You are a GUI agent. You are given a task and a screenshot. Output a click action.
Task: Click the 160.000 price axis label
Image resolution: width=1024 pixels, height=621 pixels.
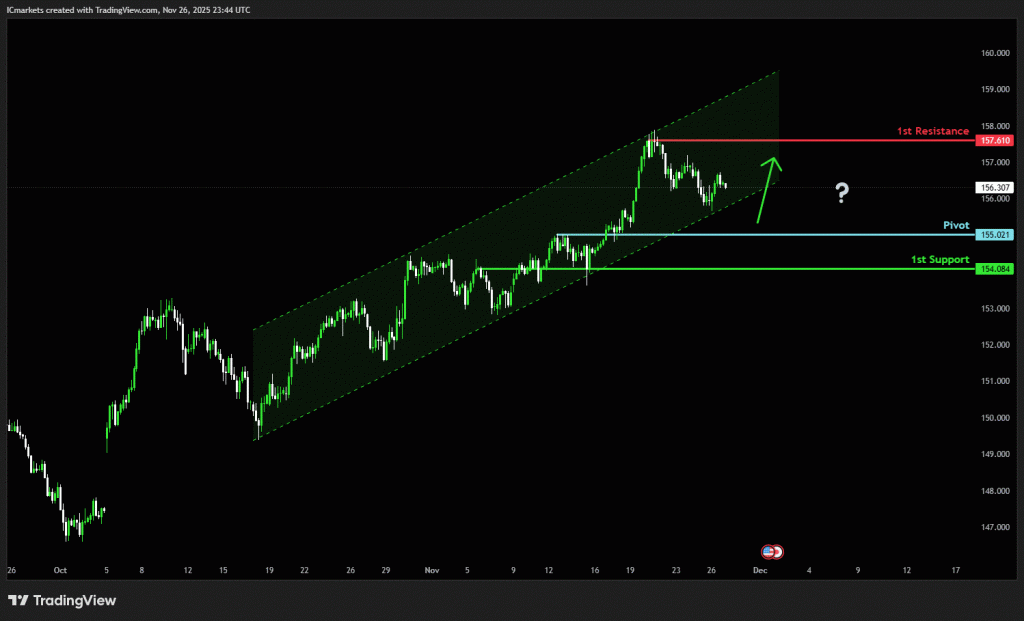tap(994, 53)
